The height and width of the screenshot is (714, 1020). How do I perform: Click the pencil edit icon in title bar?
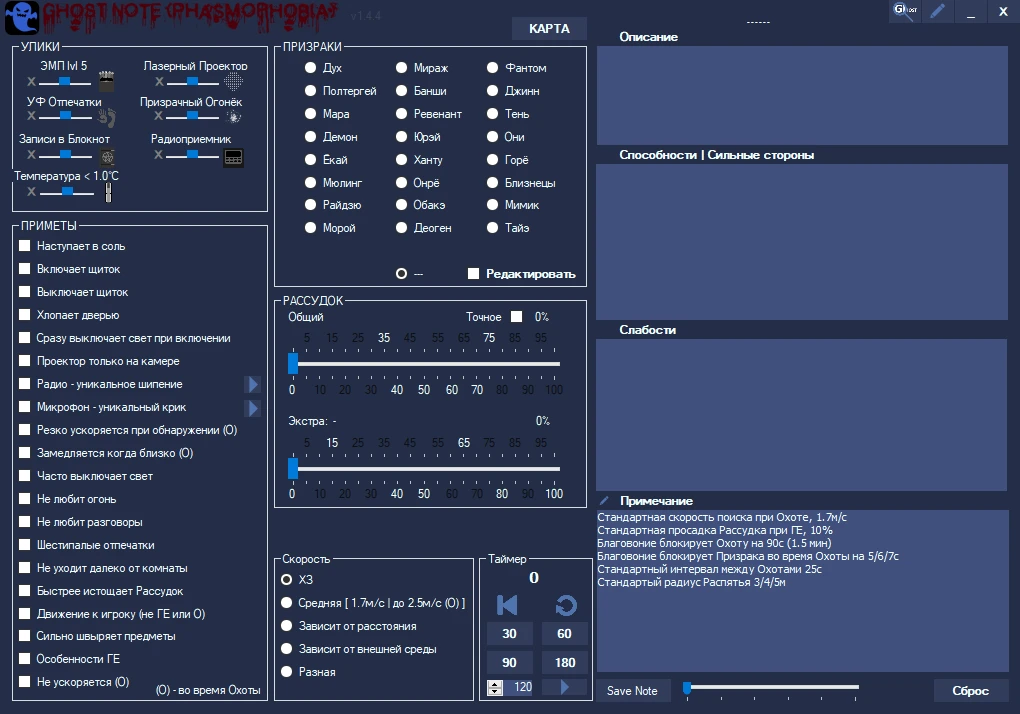937,11
